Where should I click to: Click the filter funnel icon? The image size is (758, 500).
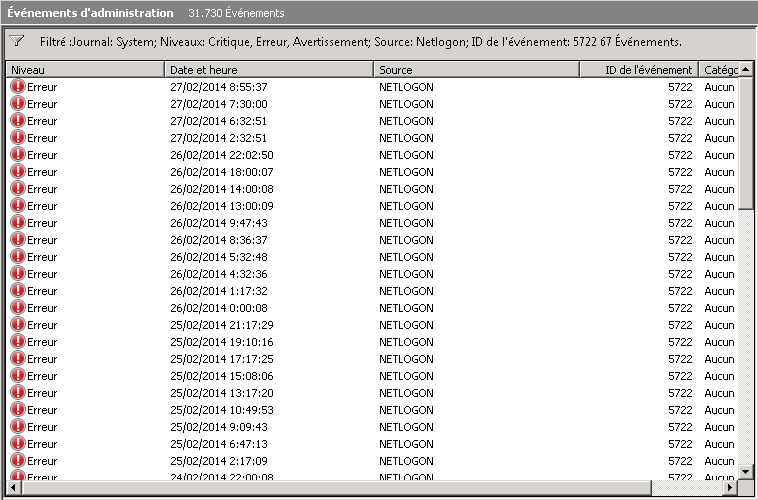coord(17,41)
